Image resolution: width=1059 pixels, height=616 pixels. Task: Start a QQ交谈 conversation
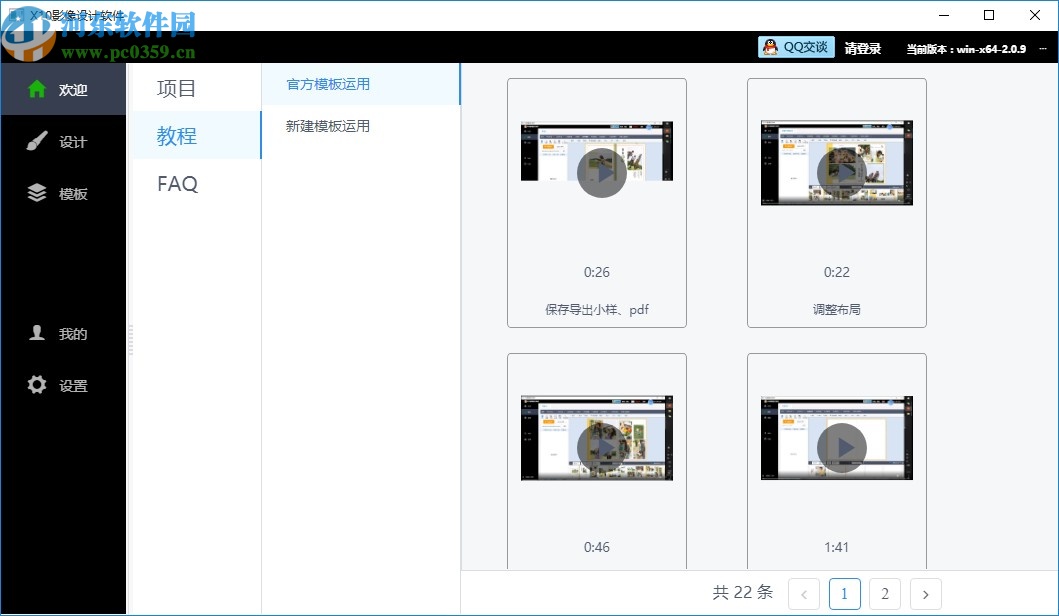796,47
